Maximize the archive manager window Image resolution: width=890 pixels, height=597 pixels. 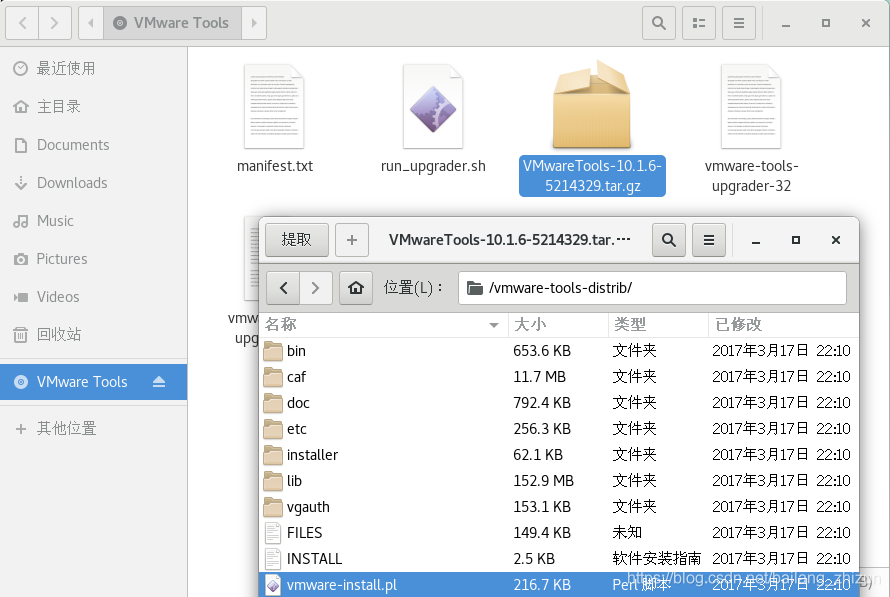pyautogui.click(x=796, y=240)
